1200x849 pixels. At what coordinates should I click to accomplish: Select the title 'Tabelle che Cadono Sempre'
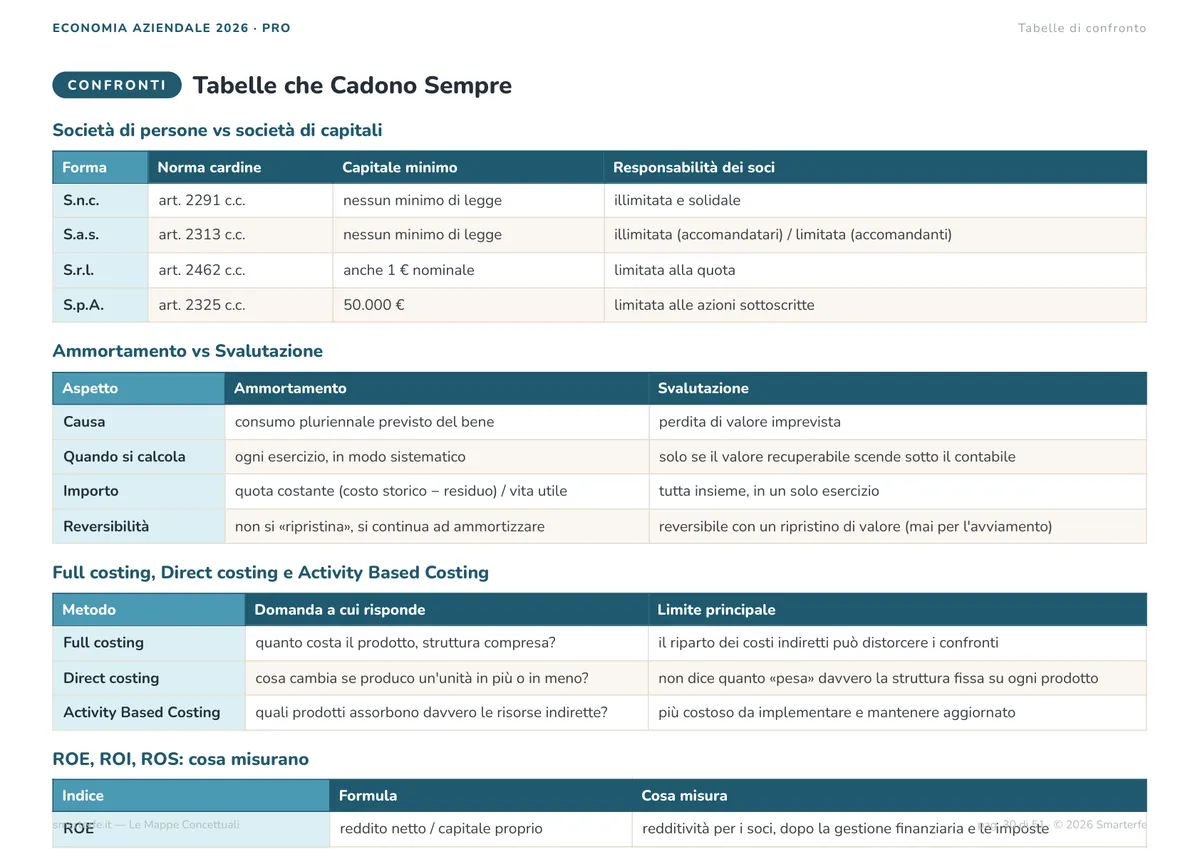352,85
